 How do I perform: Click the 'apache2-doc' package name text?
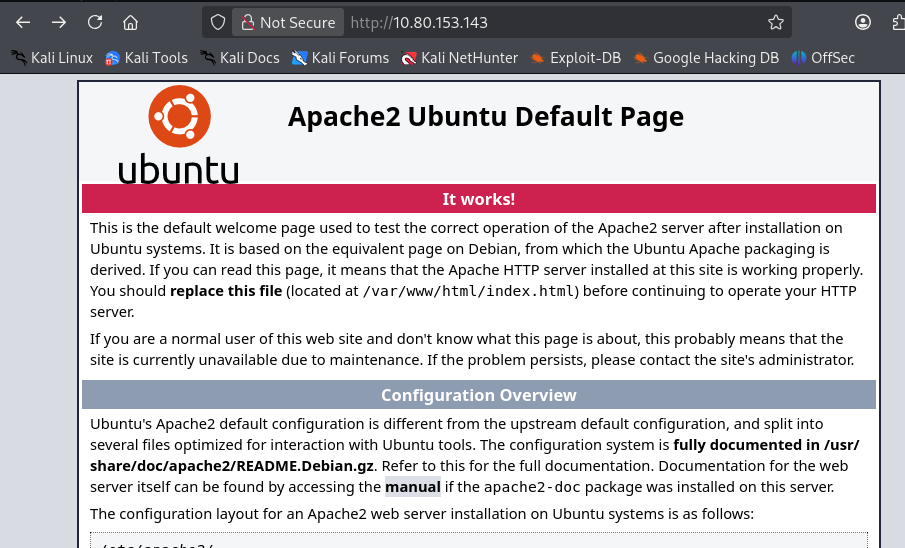tap(532, 487)
